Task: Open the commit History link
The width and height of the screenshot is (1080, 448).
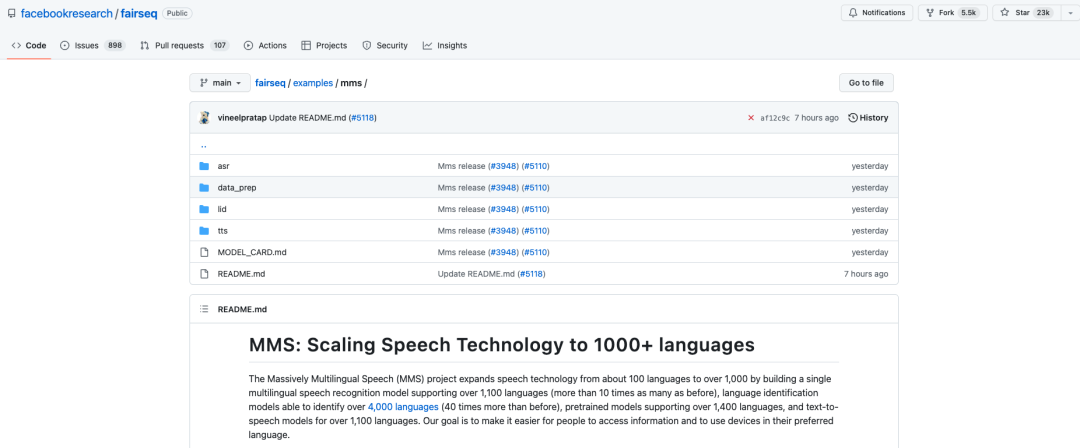Action: 868,118
